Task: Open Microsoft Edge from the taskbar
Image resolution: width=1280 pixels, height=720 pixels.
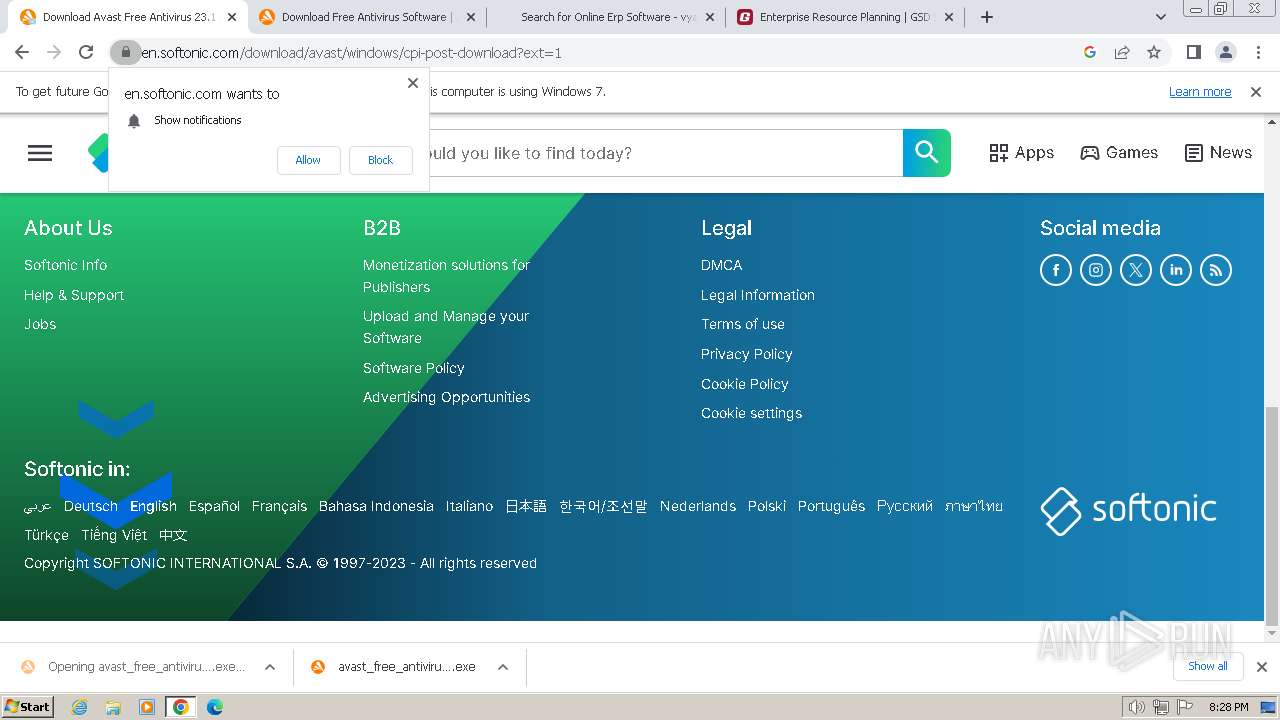Action: 215,707
